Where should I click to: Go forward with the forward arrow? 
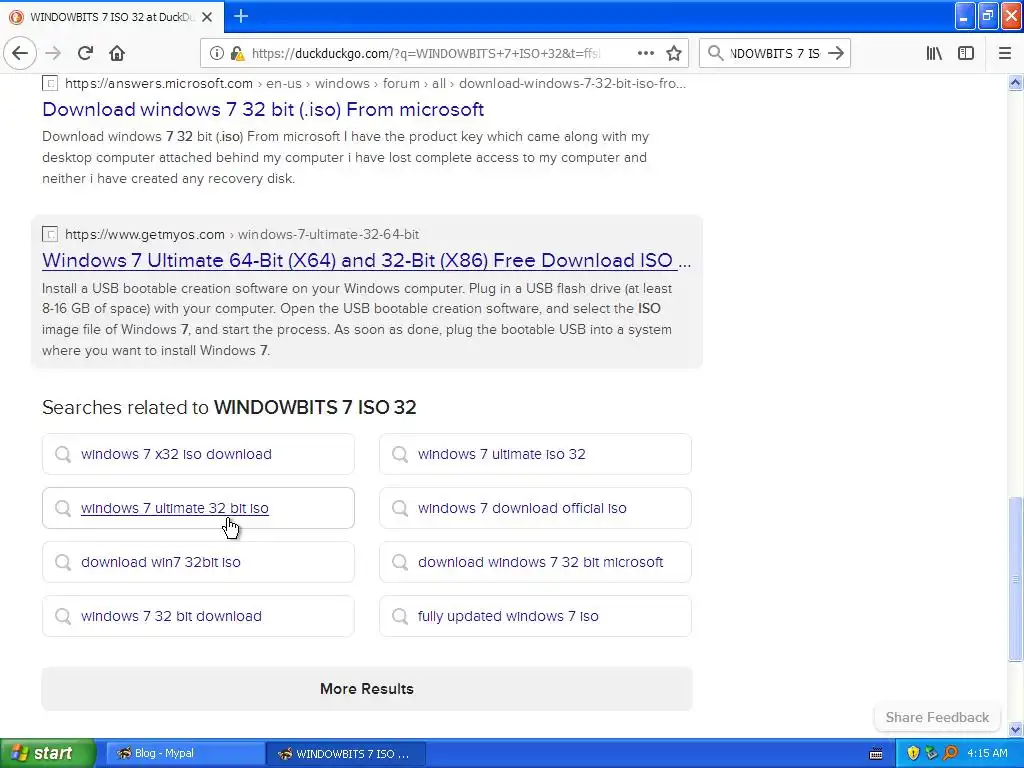pyautogui.click(x=53, y=53)
